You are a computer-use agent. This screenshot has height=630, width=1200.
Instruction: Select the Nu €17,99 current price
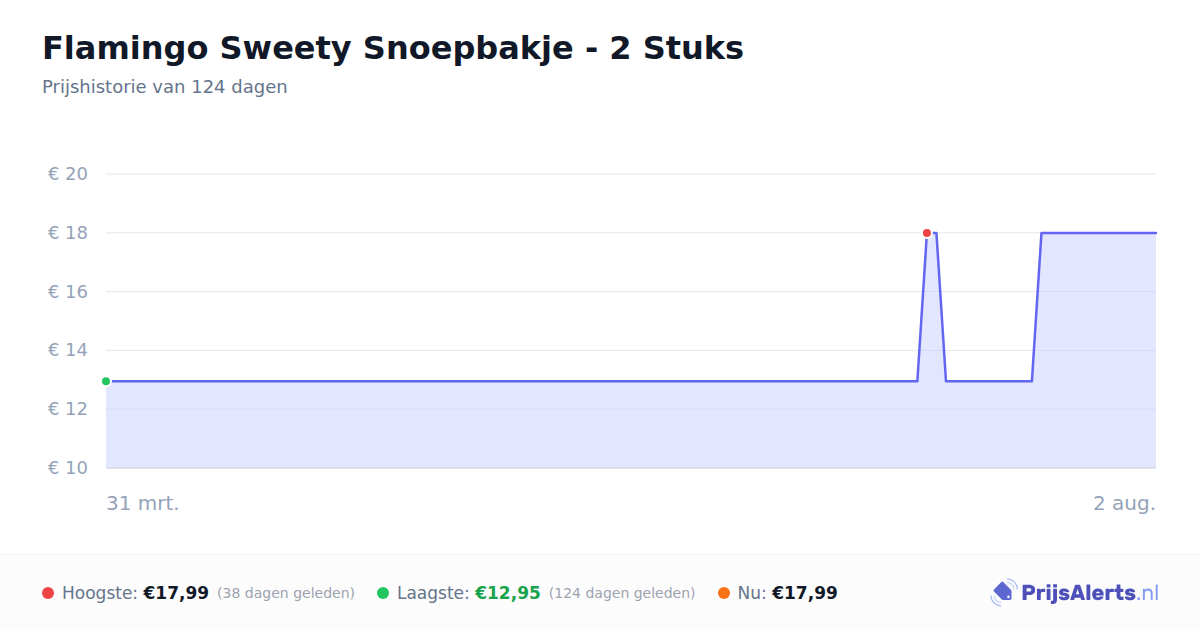pyautogui.click(x=805, y=593)
